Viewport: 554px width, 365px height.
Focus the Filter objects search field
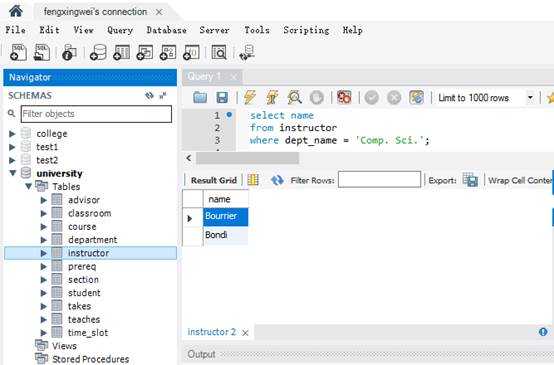(96, 114)
